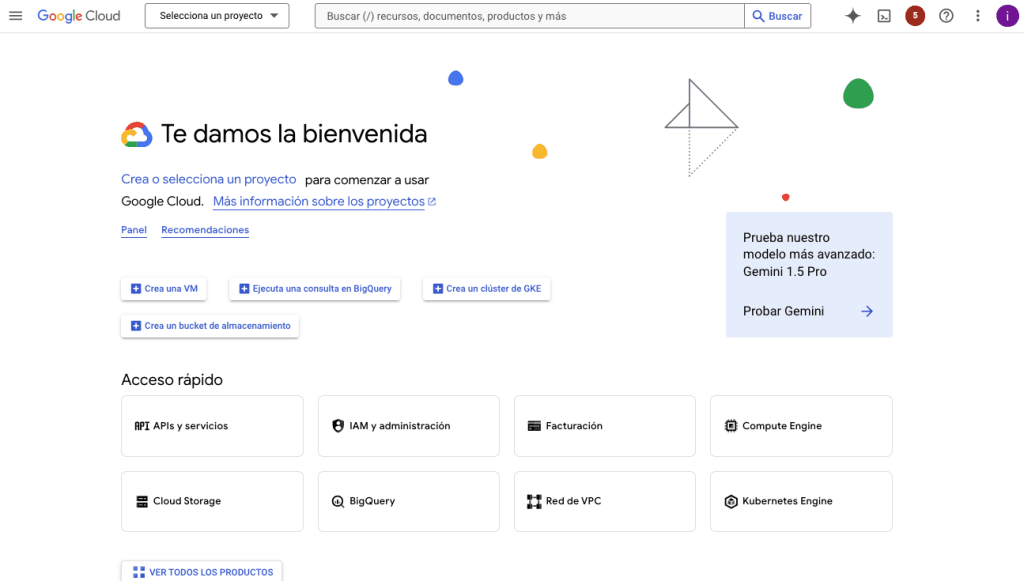Click the arrow icon next to Probar Gemini

click(x=867, y=311)
